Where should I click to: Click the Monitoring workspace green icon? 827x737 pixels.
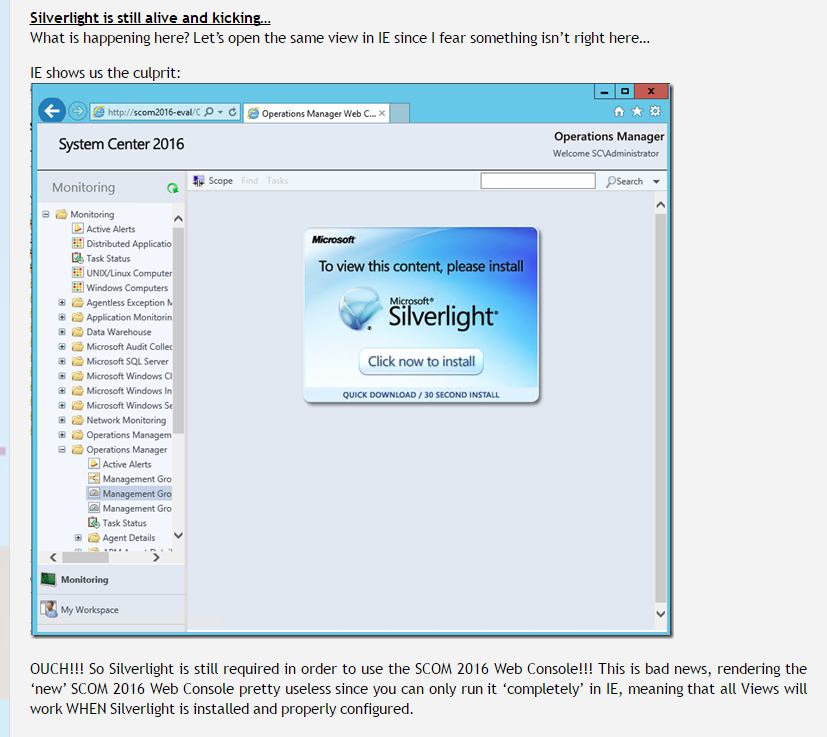pyautogui.click(x=49, y=579)
